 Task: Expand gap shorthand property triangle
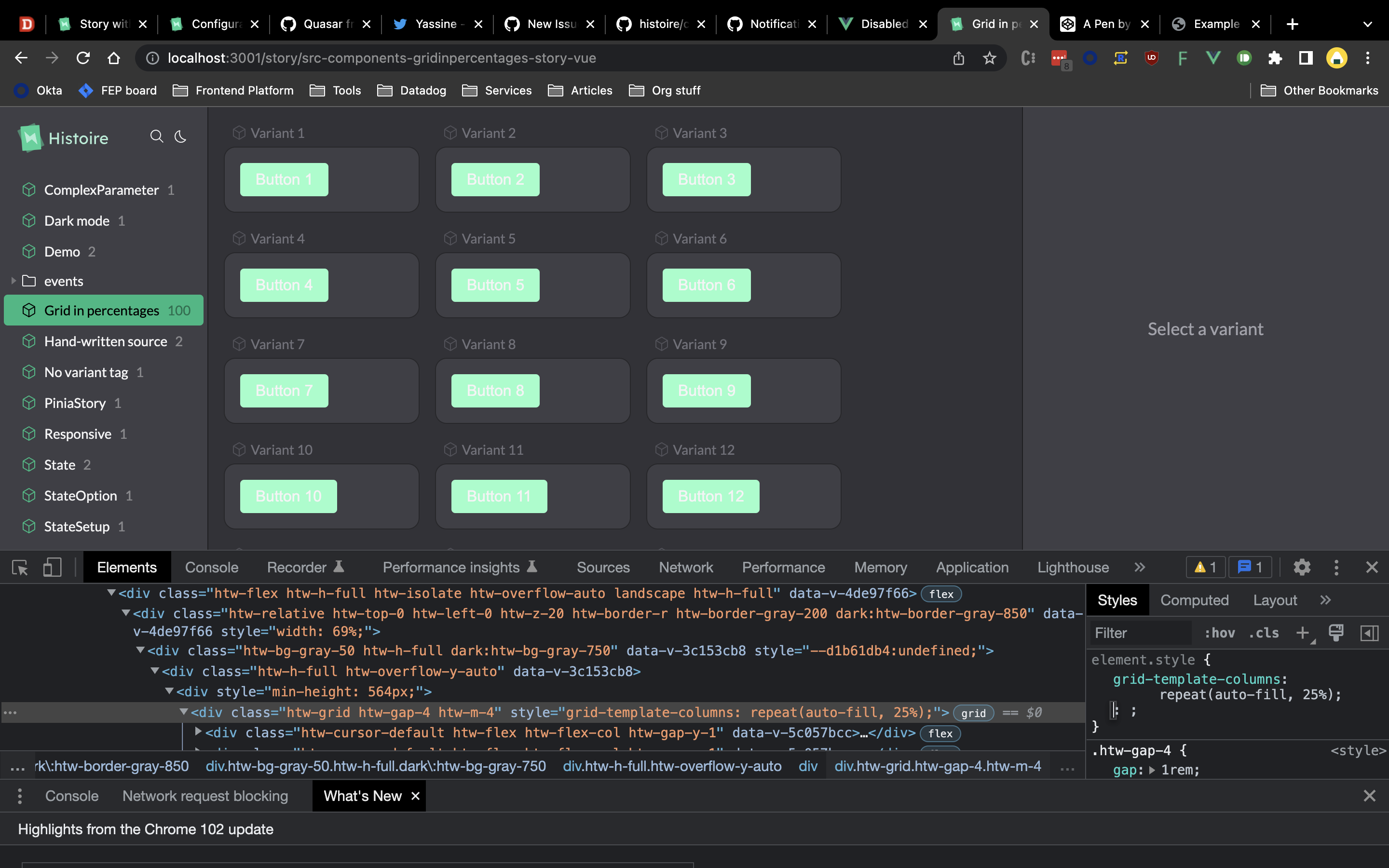pyautogui.click(x=1152, y=771)
